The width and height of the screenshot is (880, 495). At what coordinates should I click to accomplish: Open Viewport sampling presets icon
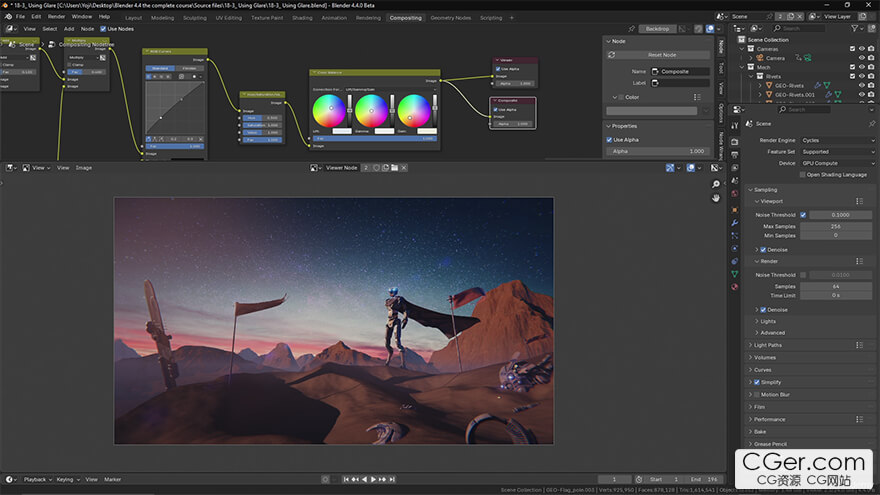tap(859, 201)
